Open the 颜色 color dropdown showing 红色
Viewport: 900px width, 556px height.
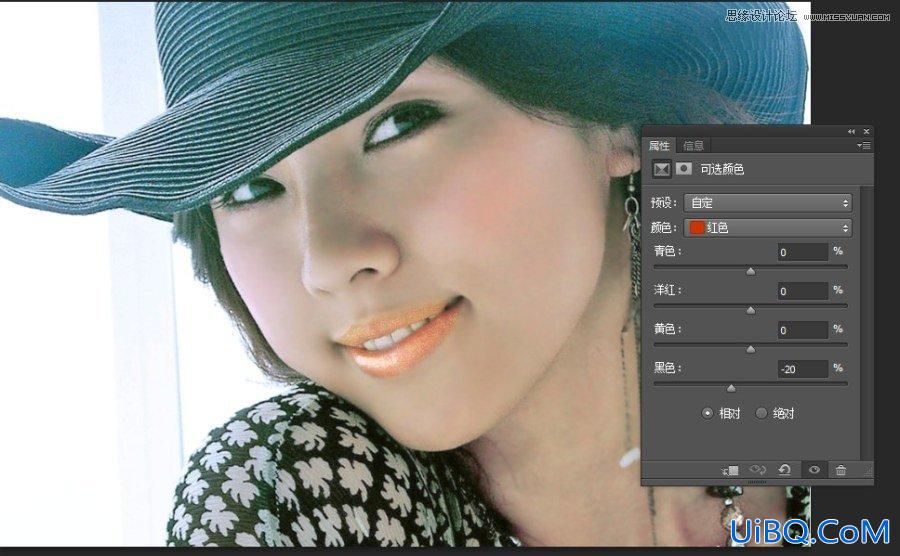768,228
